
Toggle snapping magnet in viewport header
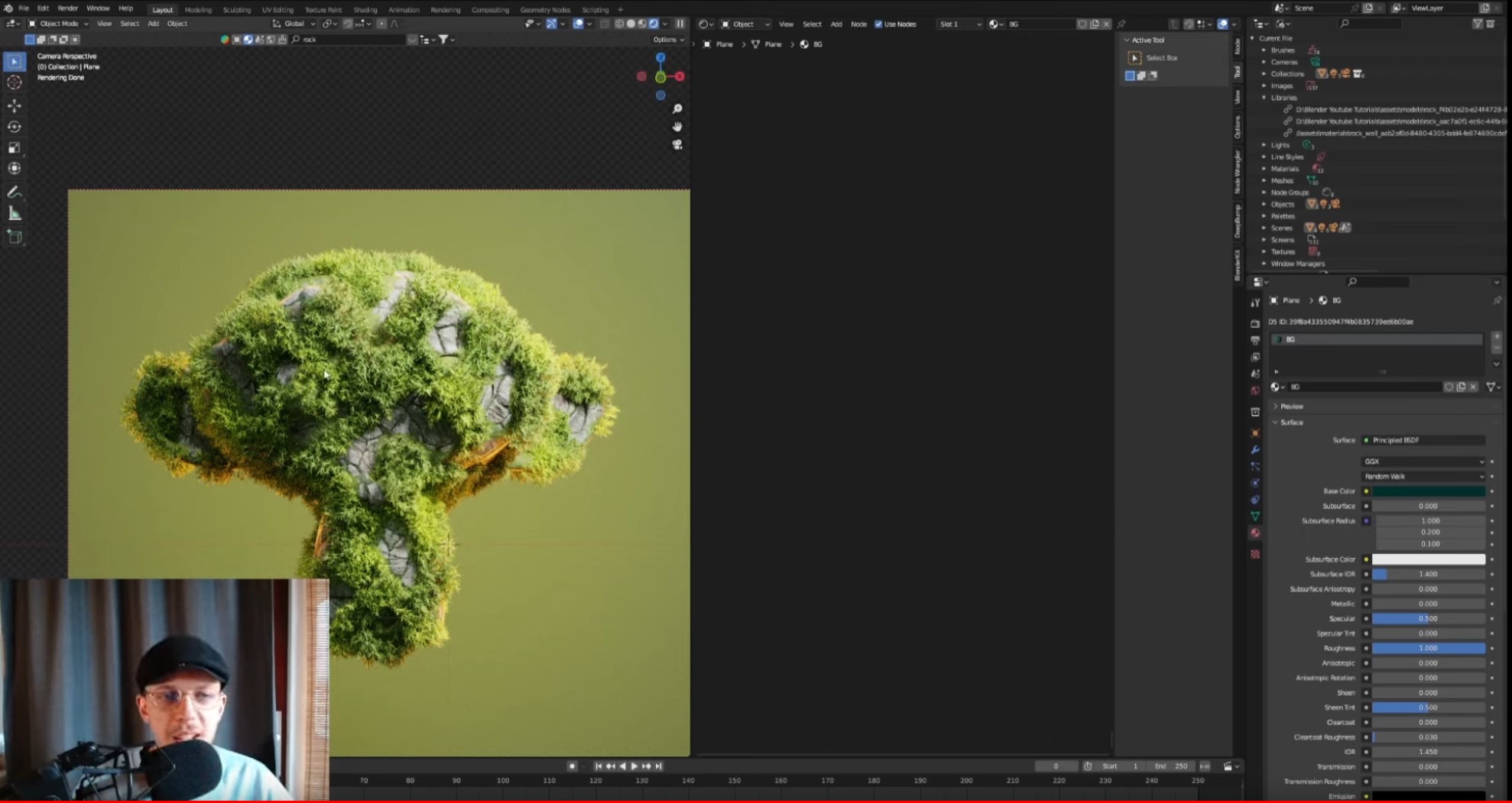pos(348,24)
